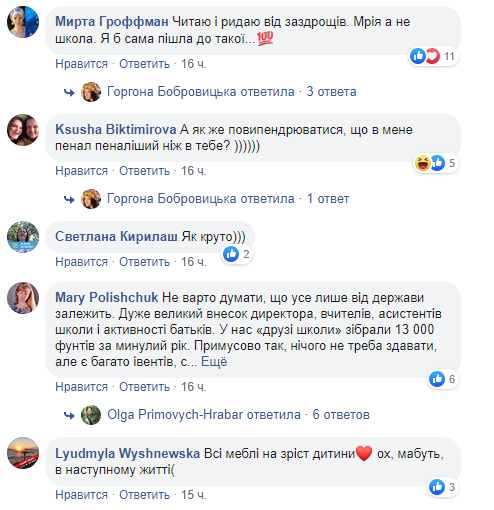This screenshot has height=510, width=494.
Task: Reply to Ksusha Biktimirova's comment
Action: [x=145, y=171]
